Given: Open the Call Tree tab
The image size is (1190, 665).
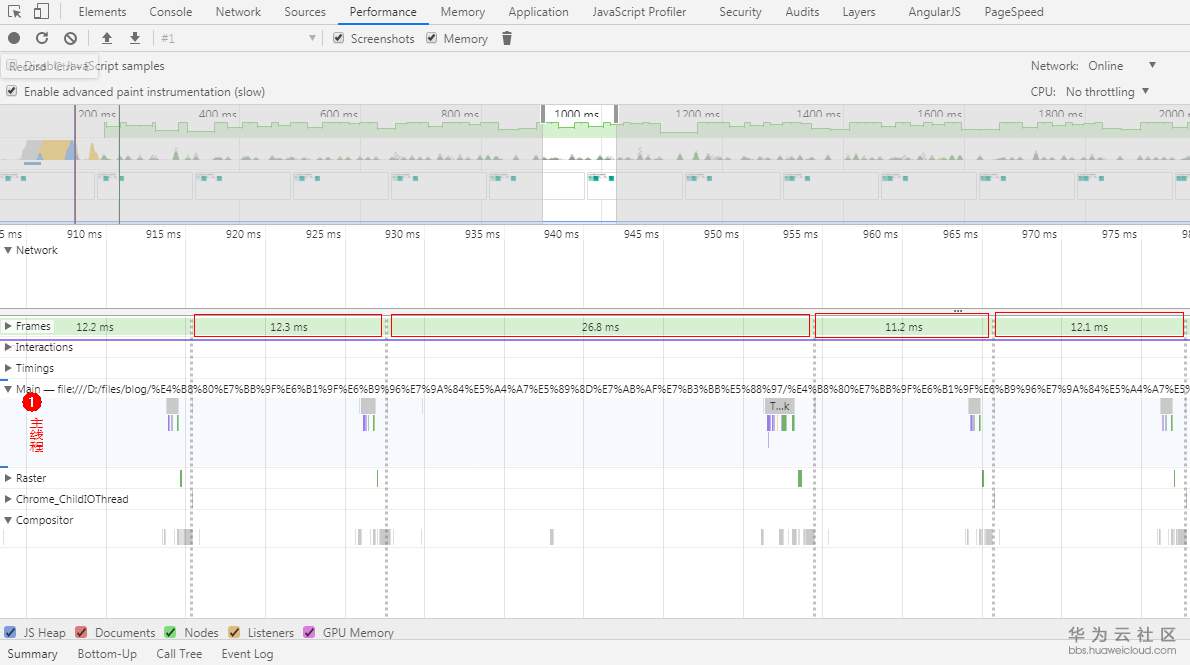Looking at the screenshot, I should pos(179,654).
